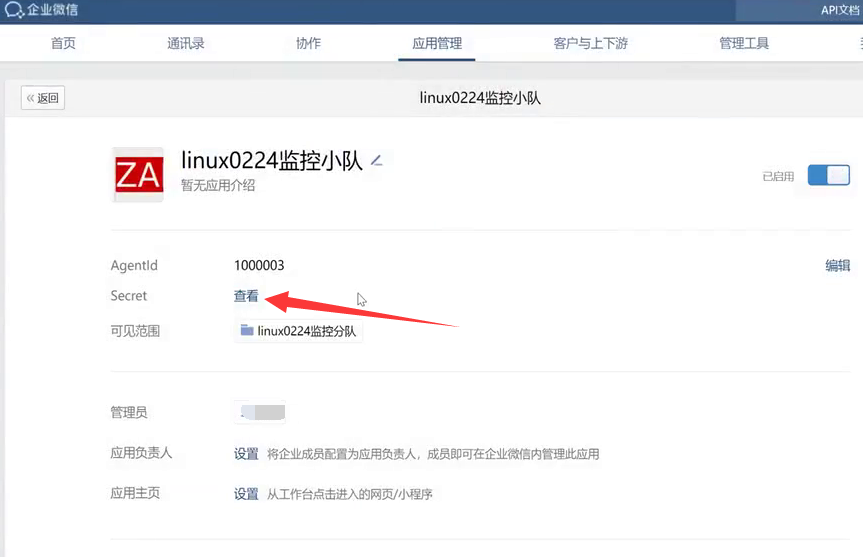Open the 管理工具 tab
The width and height of the screenshot is (863, 557).
(744, 43)
